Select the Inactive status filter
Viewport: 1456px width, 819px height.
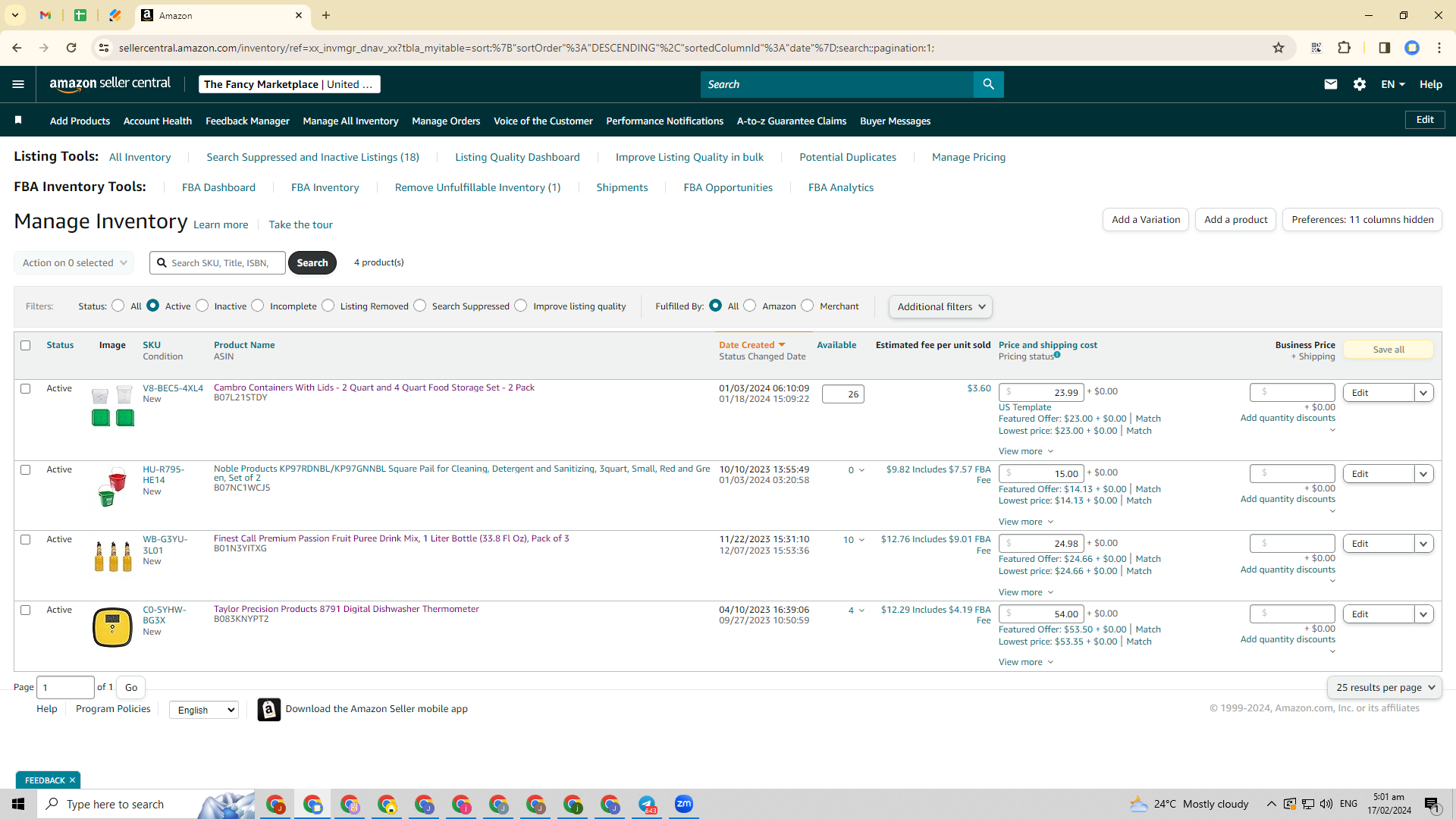[x=202, y=306]
